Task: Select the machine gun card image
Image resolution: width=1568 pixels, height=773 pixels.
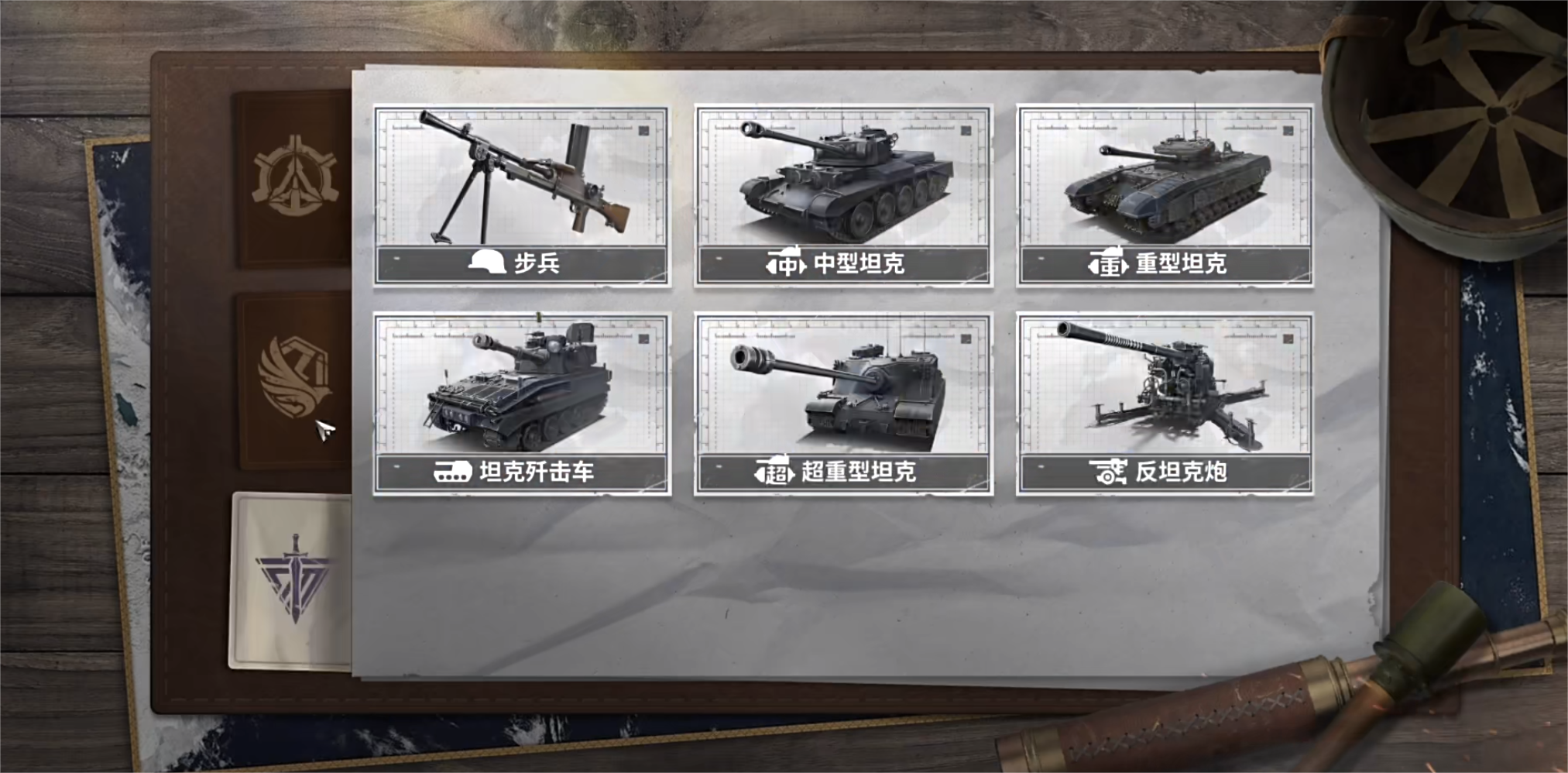Action: click(x=522, y=177)
